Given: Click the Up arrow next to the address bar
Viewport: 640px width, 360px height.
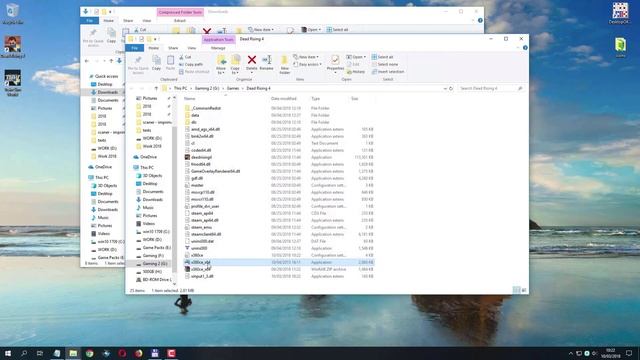Looking at the screenshot, I should click(156, 88).
